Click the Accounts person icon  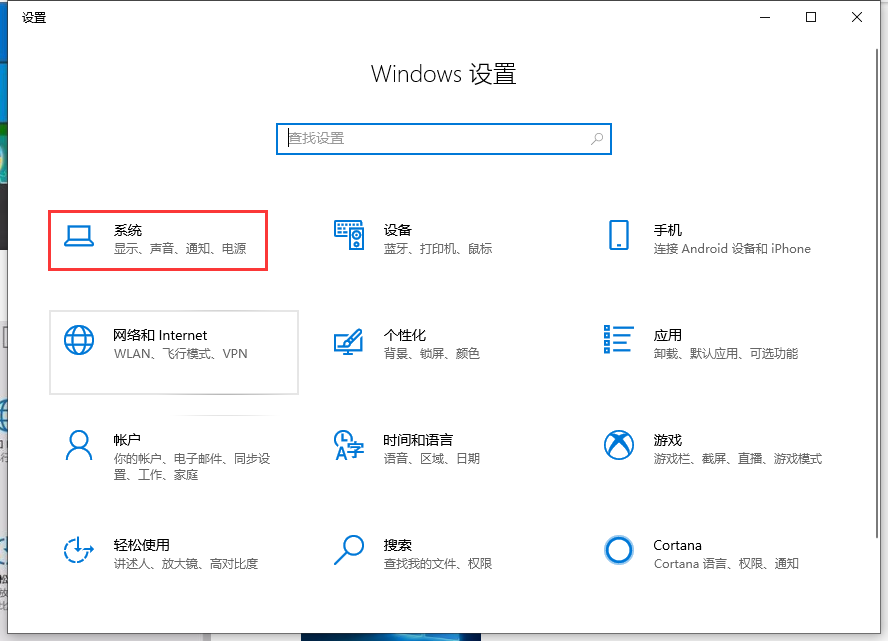[x=79, y=445]
